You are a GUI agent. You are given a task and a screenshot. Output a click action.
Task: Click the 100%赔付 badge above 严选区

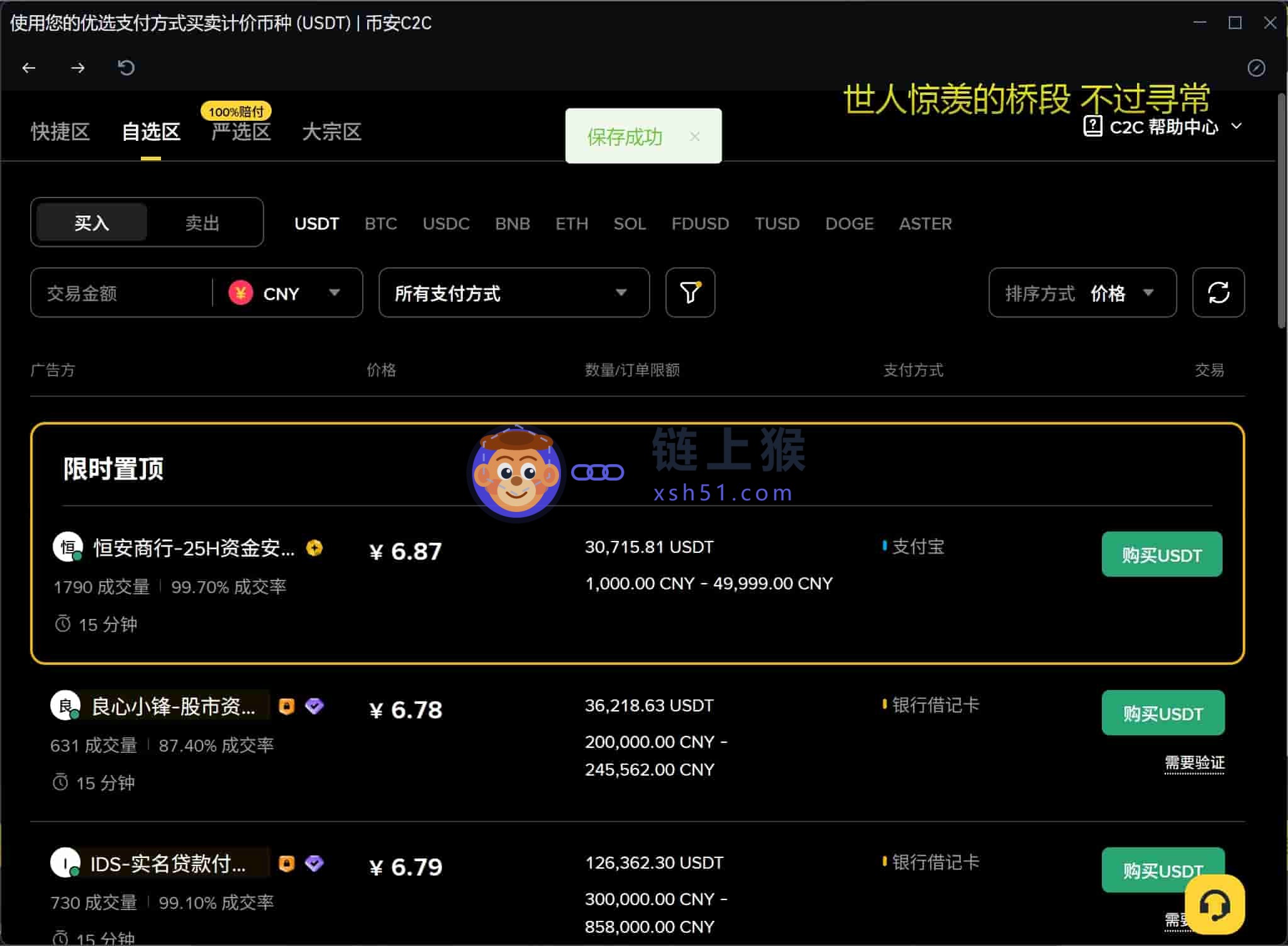click(x=236, y=111)
